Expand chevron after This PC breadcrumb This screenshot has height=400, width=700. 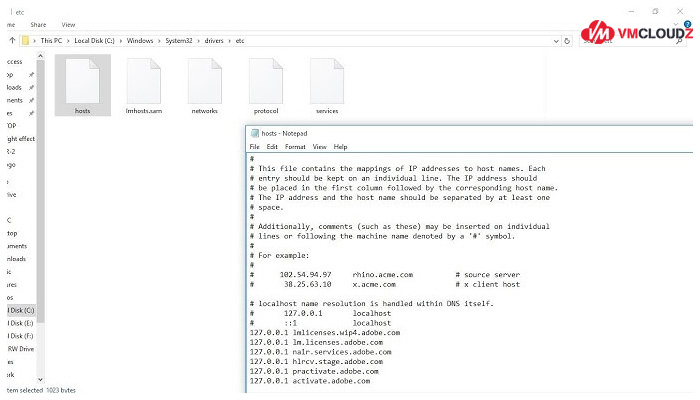pos(68,41)
